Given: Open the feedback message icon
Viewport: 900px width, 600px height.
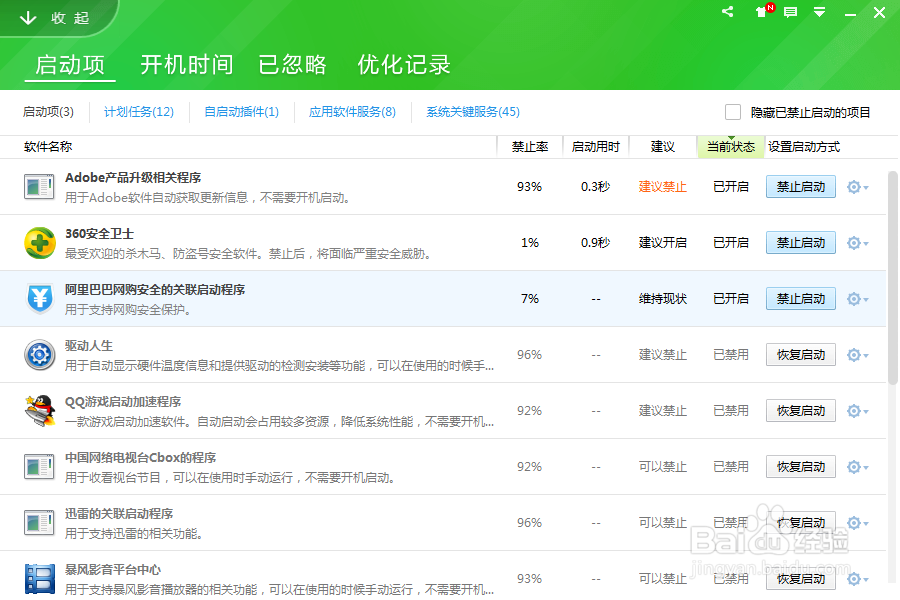Looking at the screenshot, I should coord(790,12).
